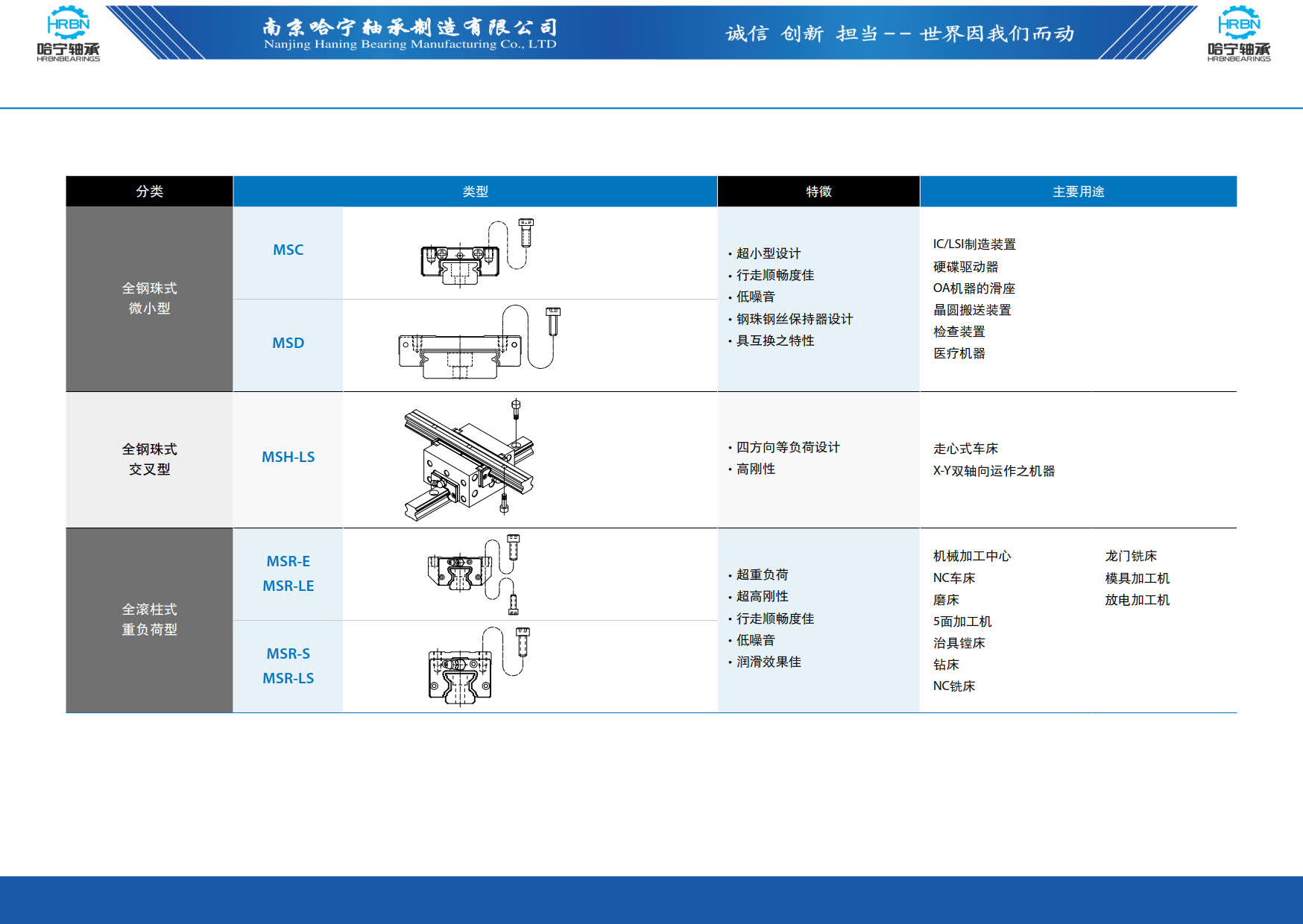
Task: Click the '硬碟驱动器' application text
Action: click(x=965, y=267)
